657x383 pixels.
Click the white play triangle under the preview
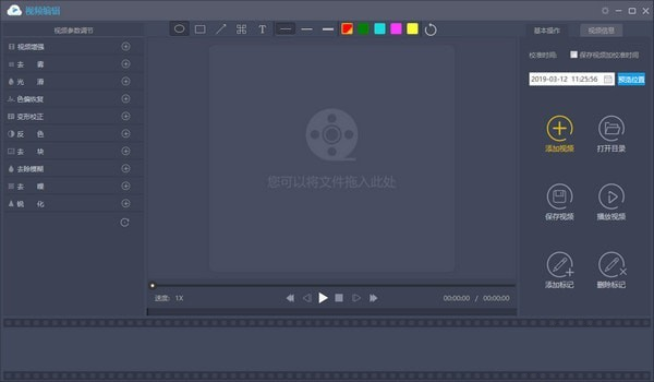[323, 298]
